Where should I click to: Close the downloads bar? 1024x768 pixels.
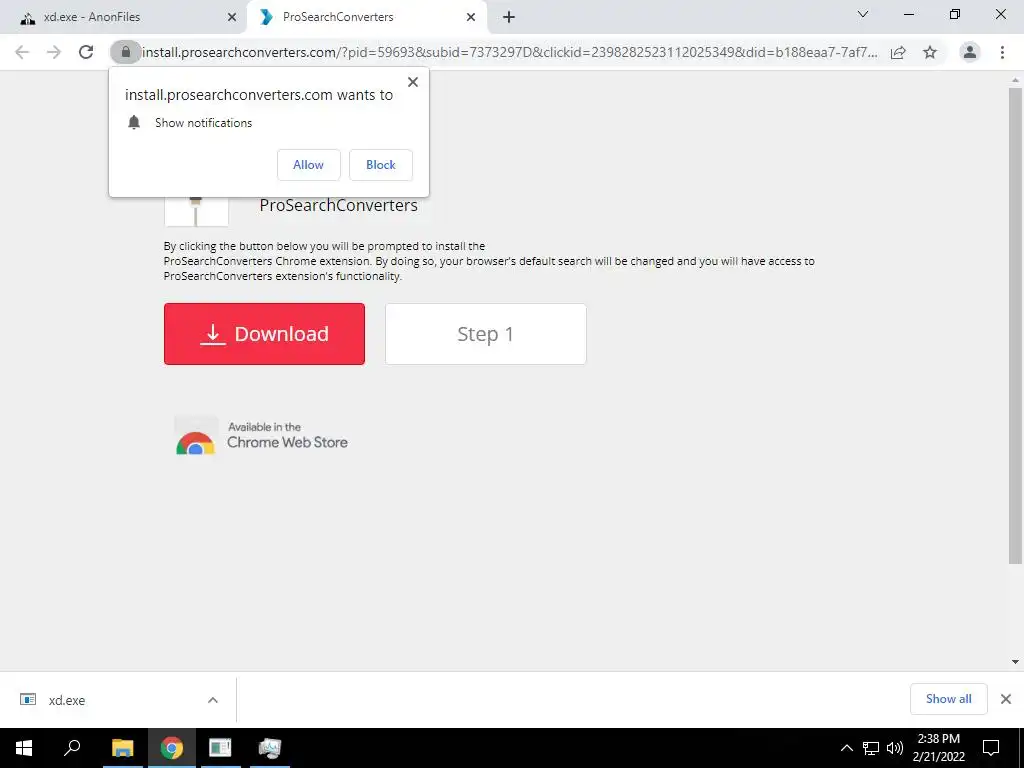pos(1006,699)
